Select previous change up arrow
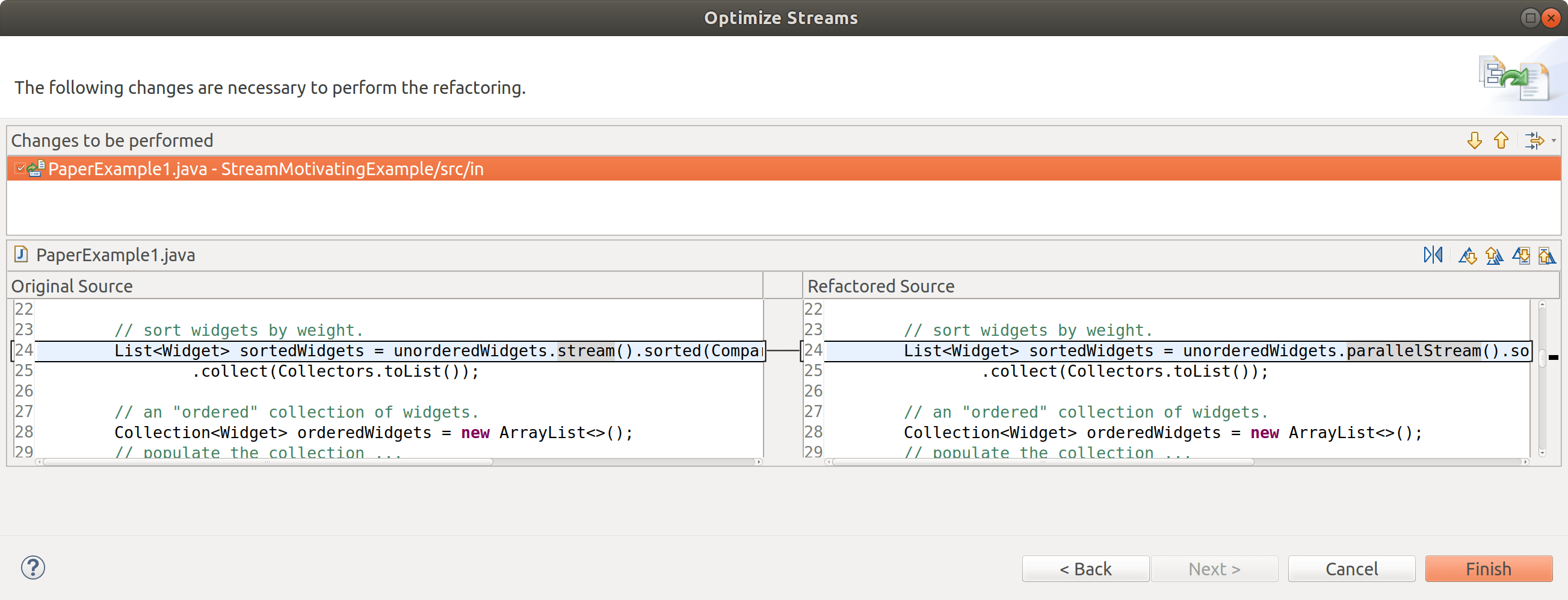The image size is (1568, 600). click(1501, 141)
